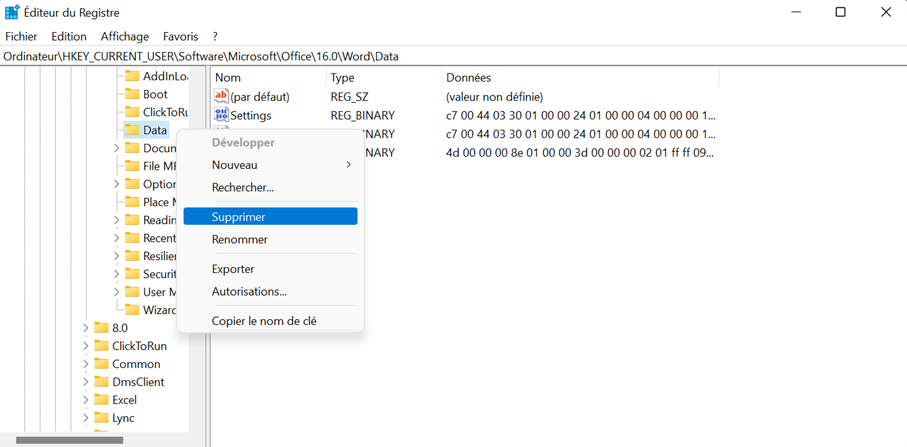Click the ClickToRu folder icon under Word
907x447 pixels.
132,112
